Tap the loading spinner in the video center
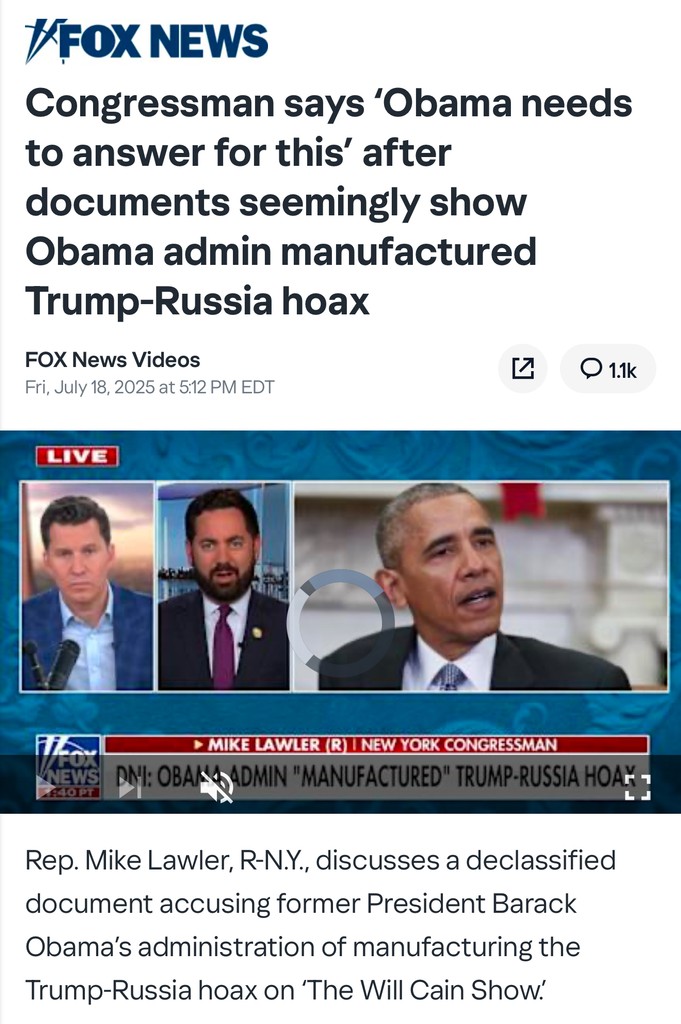This screenshot has width=681, height=1024. (340, 622)
